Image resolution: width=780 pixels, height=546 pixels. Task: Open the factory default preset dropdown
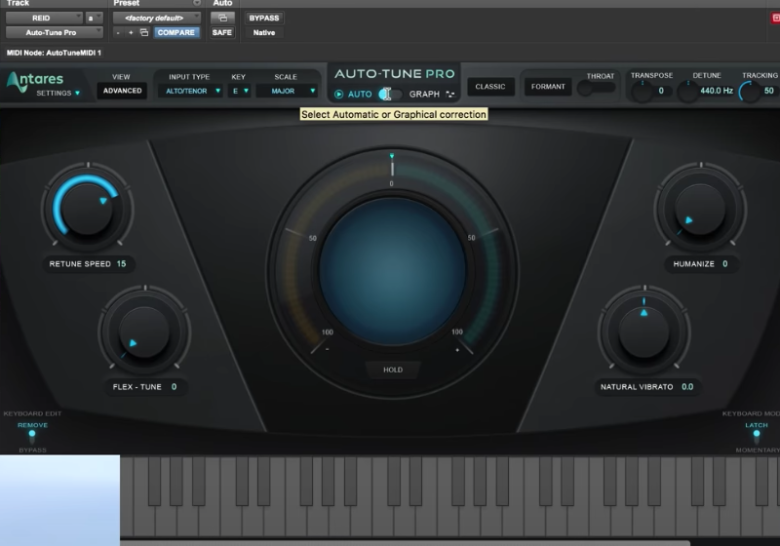(156, 18)
